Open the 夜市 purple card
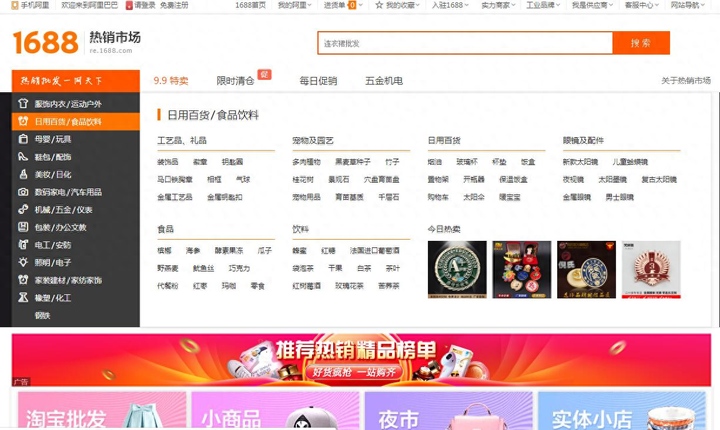This screenshot has width=720, height=430. pyautogui.click(x=449, y=411)
